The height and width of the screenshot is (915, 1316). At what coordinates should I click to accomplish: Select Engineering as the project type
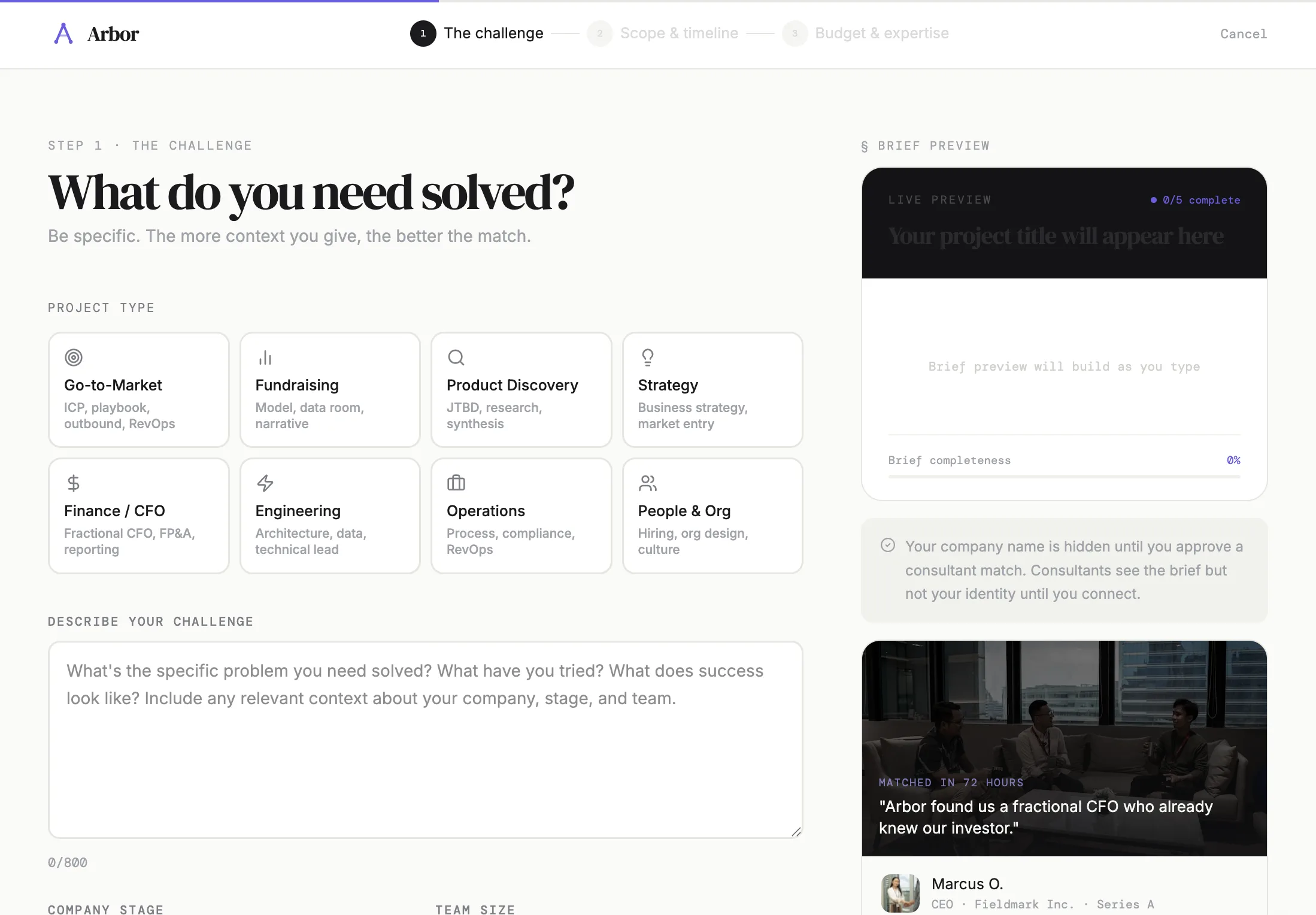coord(330,515)
